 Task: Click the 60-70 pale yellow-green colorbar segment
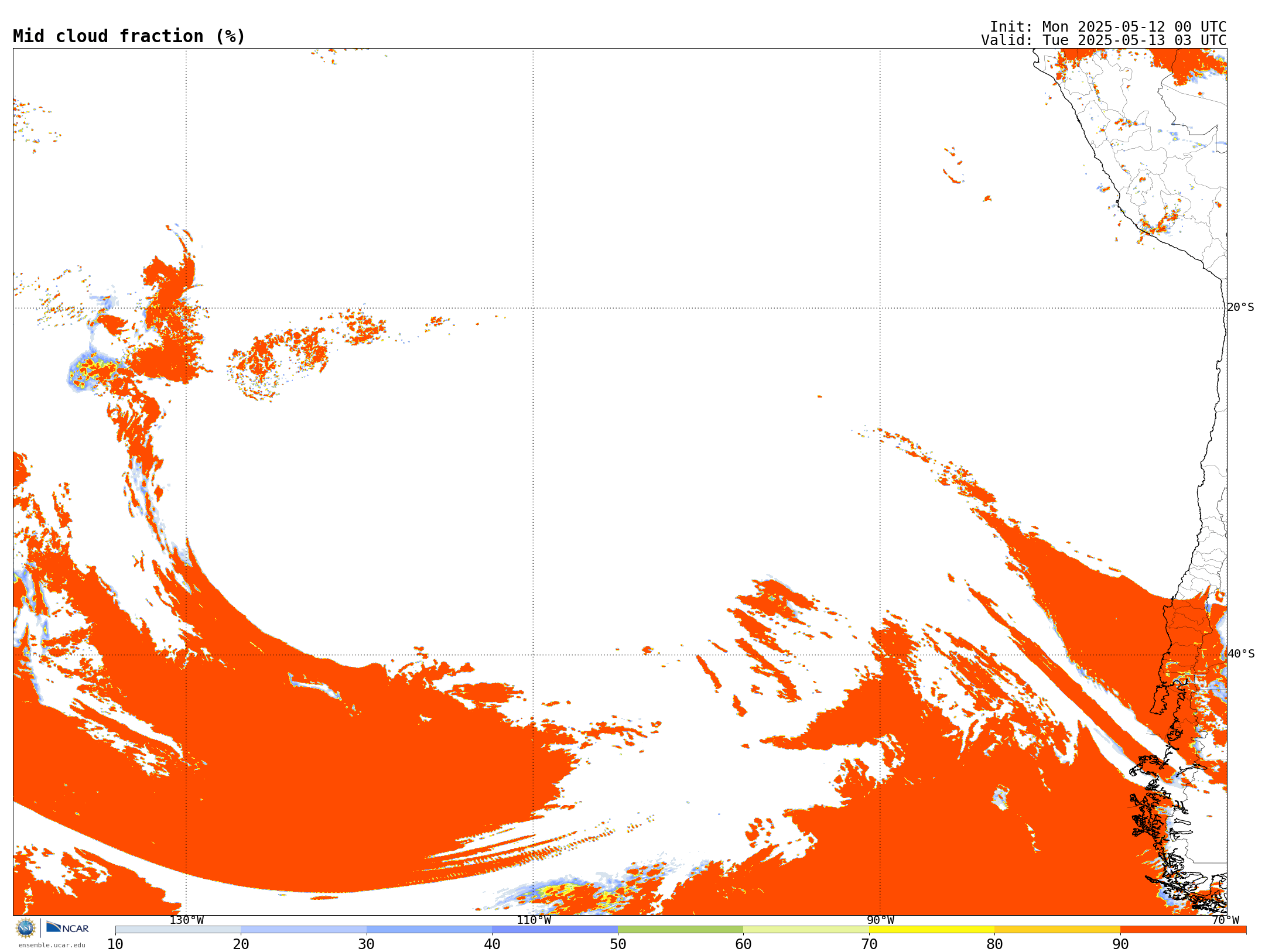pyautogui.click(x=806, y=930)
